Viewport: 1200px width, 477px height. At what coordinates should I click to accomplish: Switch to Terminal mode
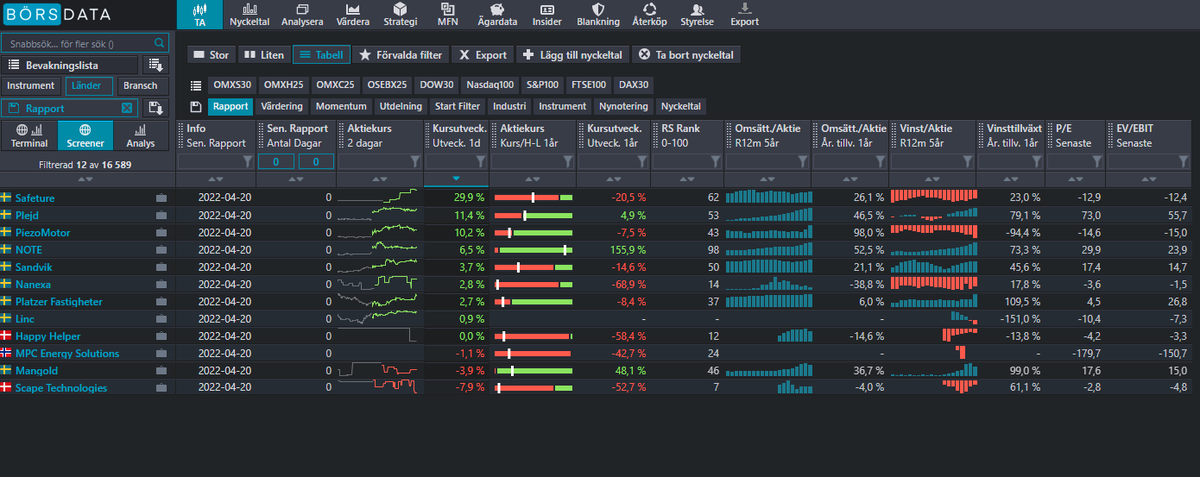tap(29, 135)
